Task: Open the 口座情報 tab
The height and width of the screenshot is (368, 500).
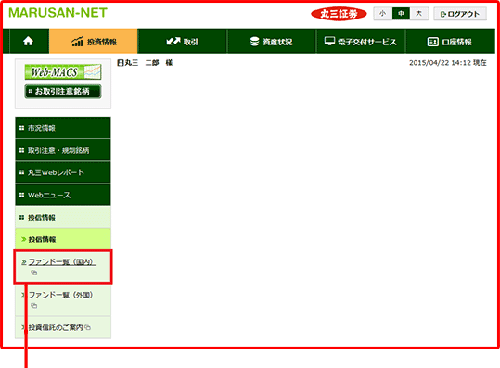Action: tap(450, 41)
